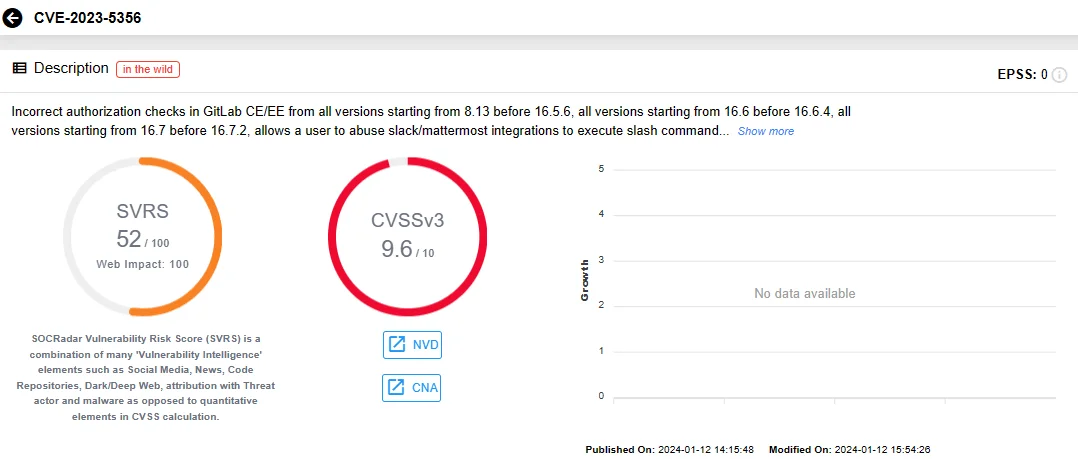1078x459 pixels.
Task: Click the Description list icon
Action: (20, 68)
